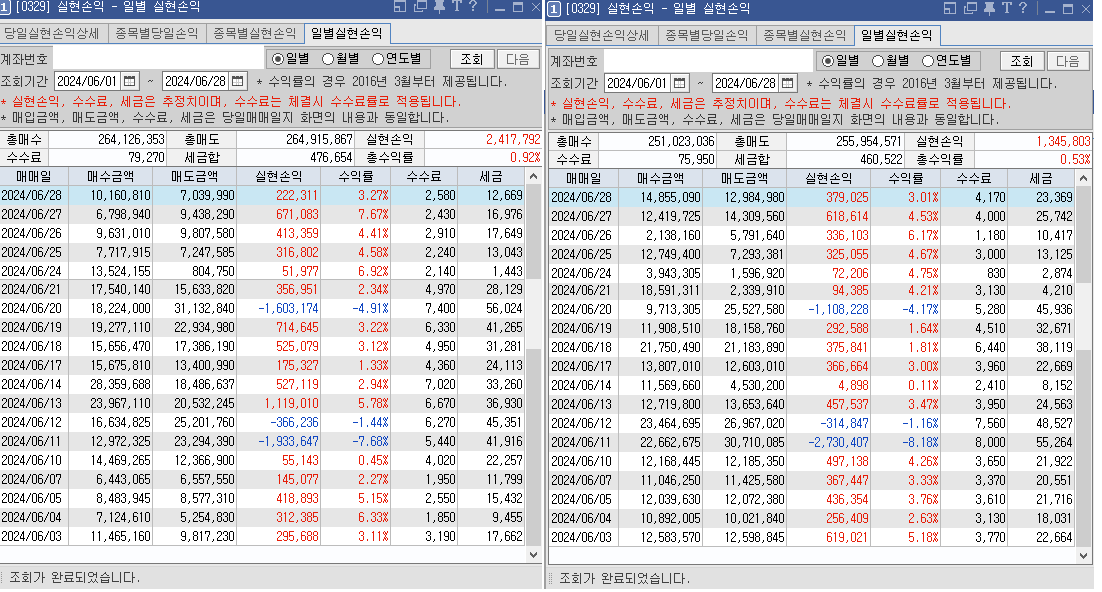Select 월별 radio button in left window
Viewport: 1102px width, 592px height.
[328, 59]
